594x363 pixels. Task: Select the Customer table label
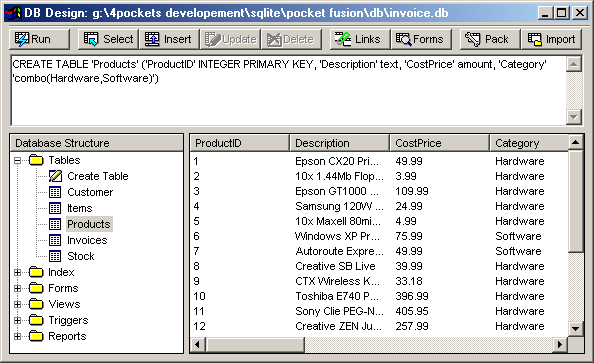90,192
